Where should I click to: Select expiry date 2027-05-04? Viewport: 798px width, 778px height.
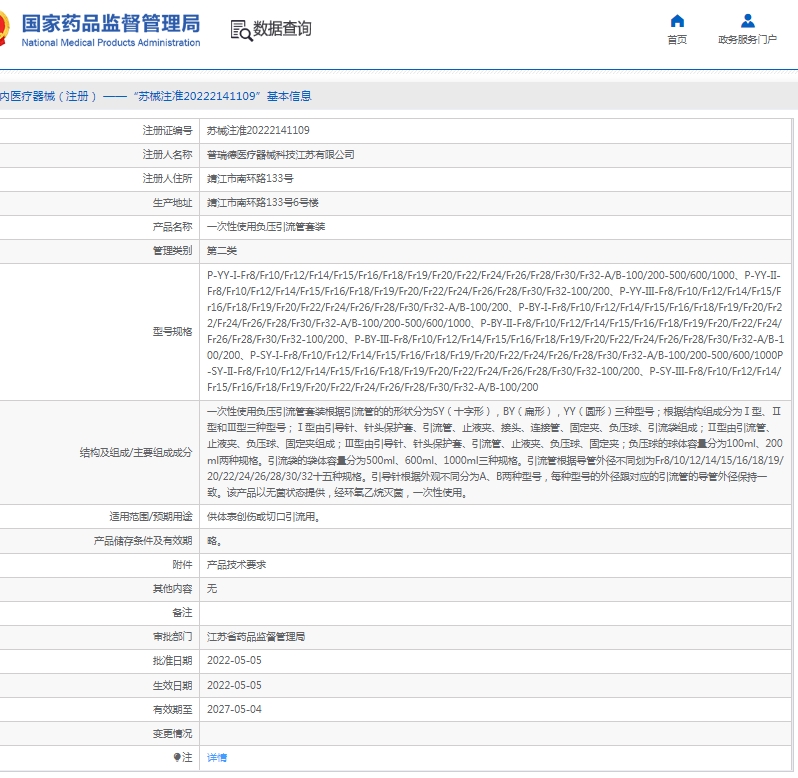[x=234, y=709]
